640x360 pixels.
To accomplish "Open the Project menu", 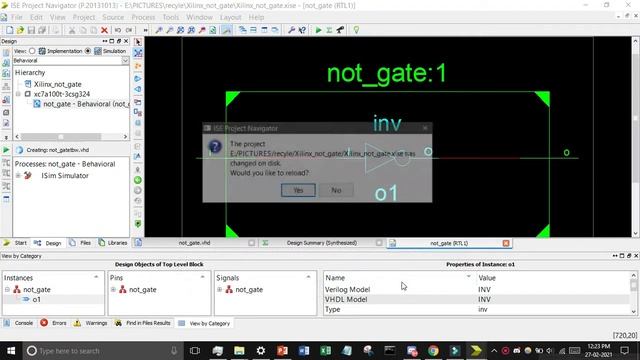I will 84,17.
